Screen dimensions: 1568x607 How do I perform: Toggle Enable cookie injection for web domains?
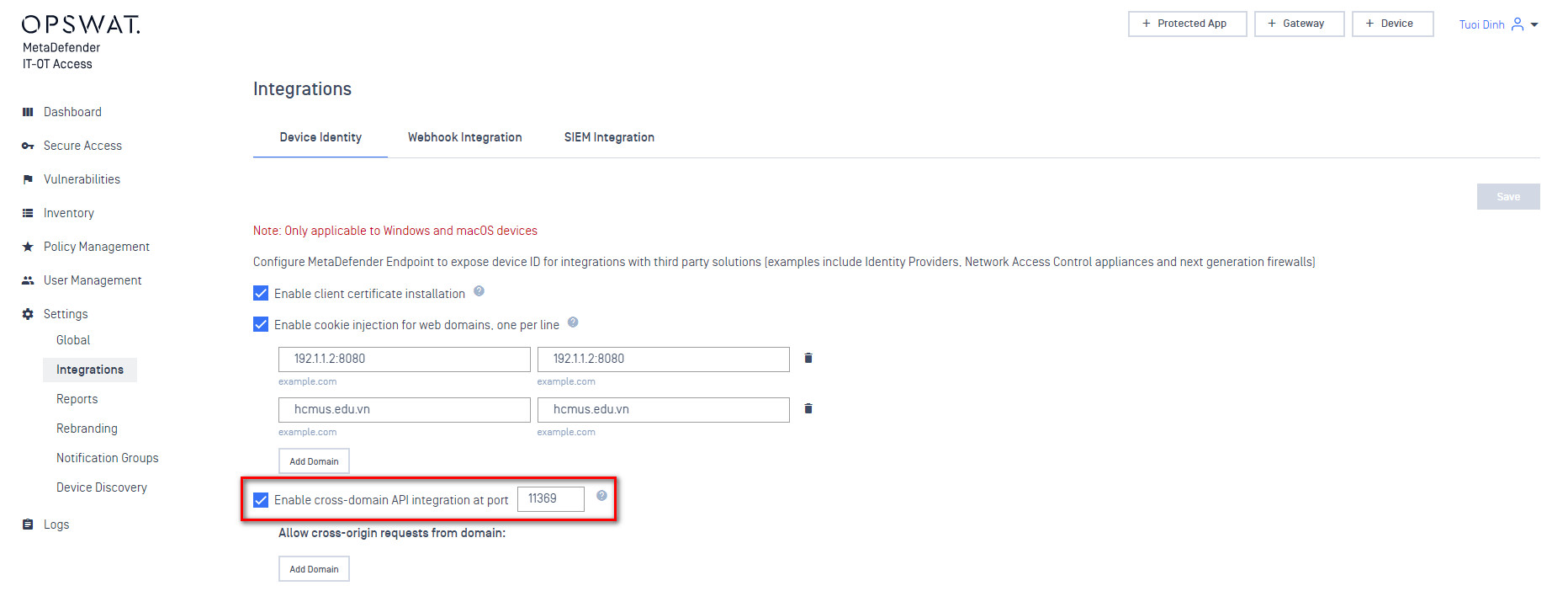(x=261, y=324)
